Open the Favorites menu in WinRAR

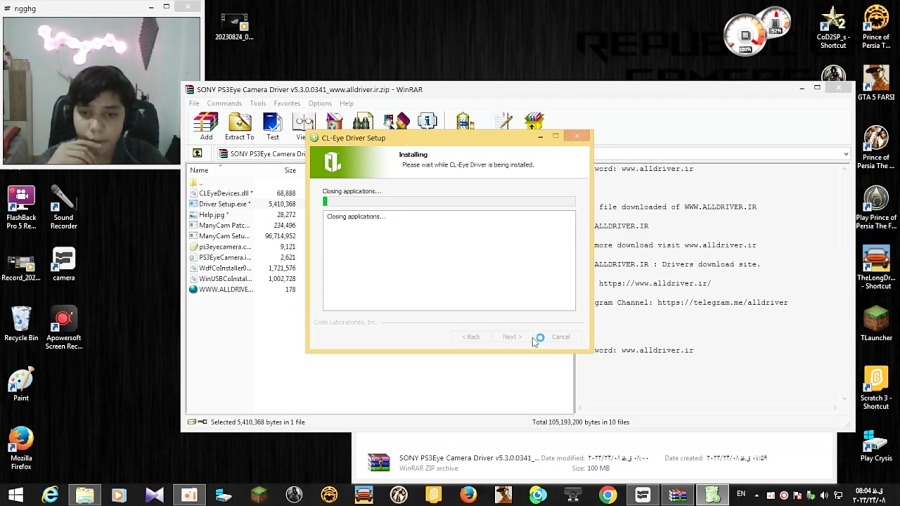click(287, 103)
